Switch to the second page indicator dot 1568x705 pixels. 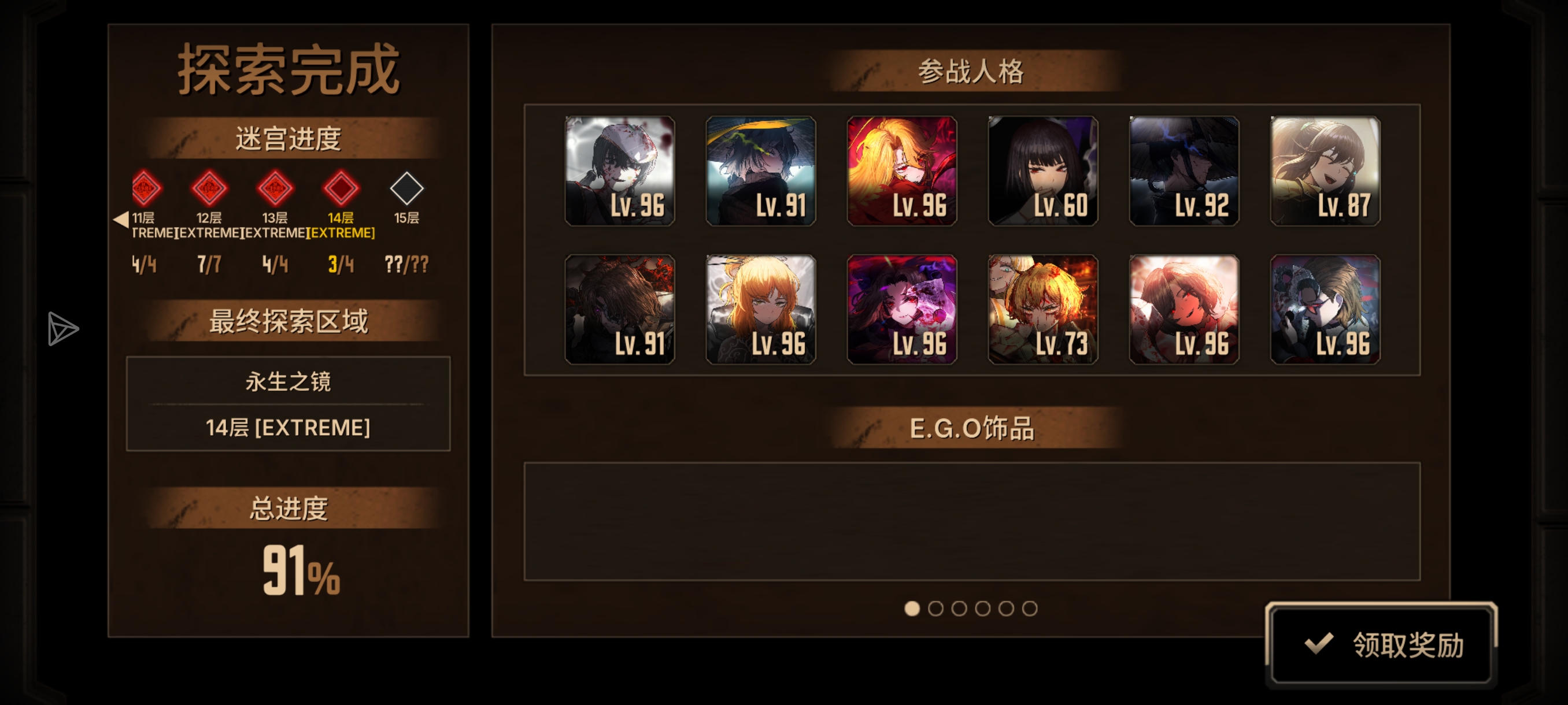point(935,608)
